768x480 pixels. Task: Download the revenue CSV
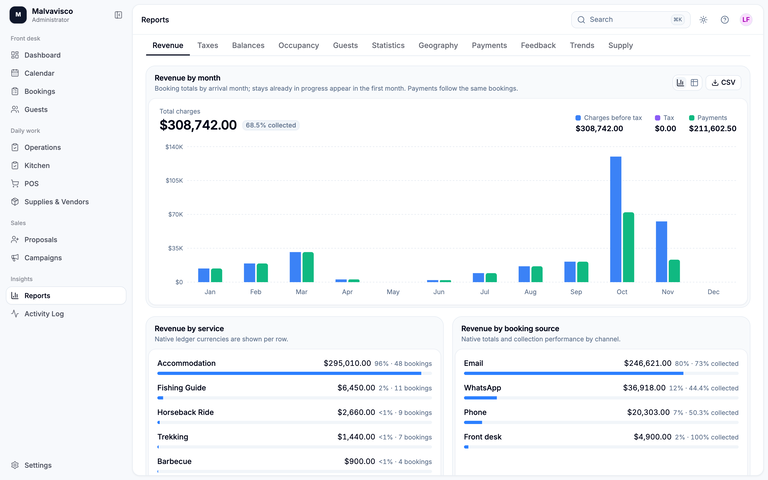tap(723, 83)
